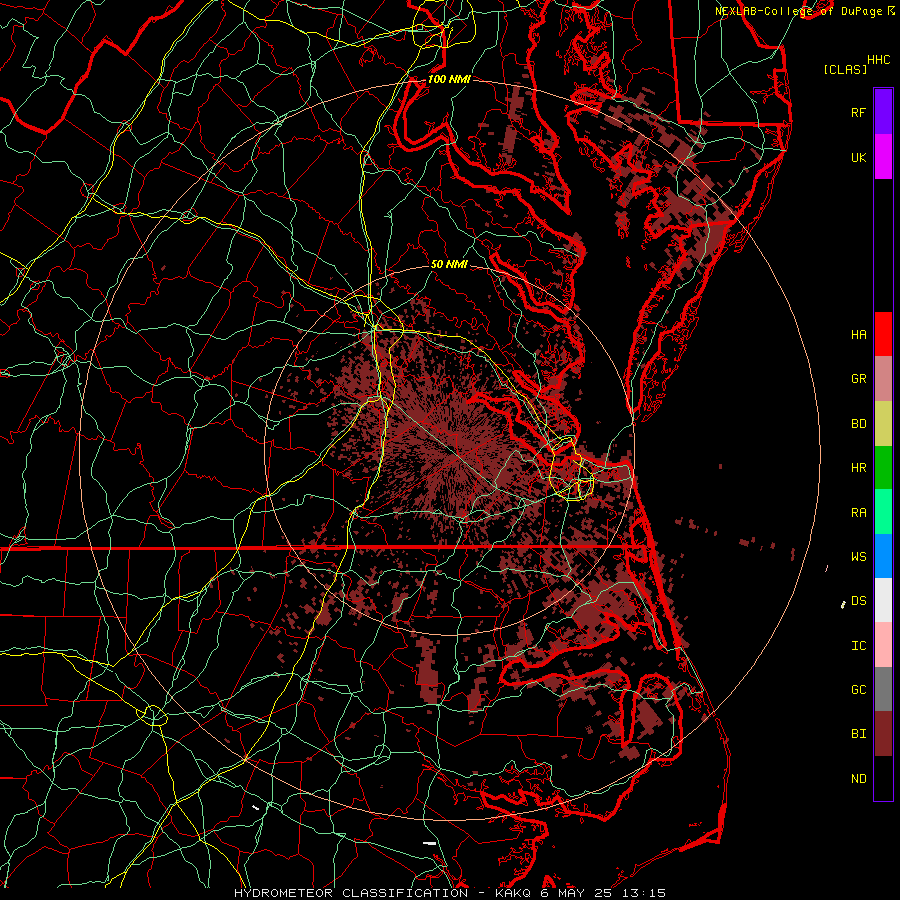The width and height of the screenshot is (900, 900).
Task: Click the GC legend label
Action: coord(859,689)
